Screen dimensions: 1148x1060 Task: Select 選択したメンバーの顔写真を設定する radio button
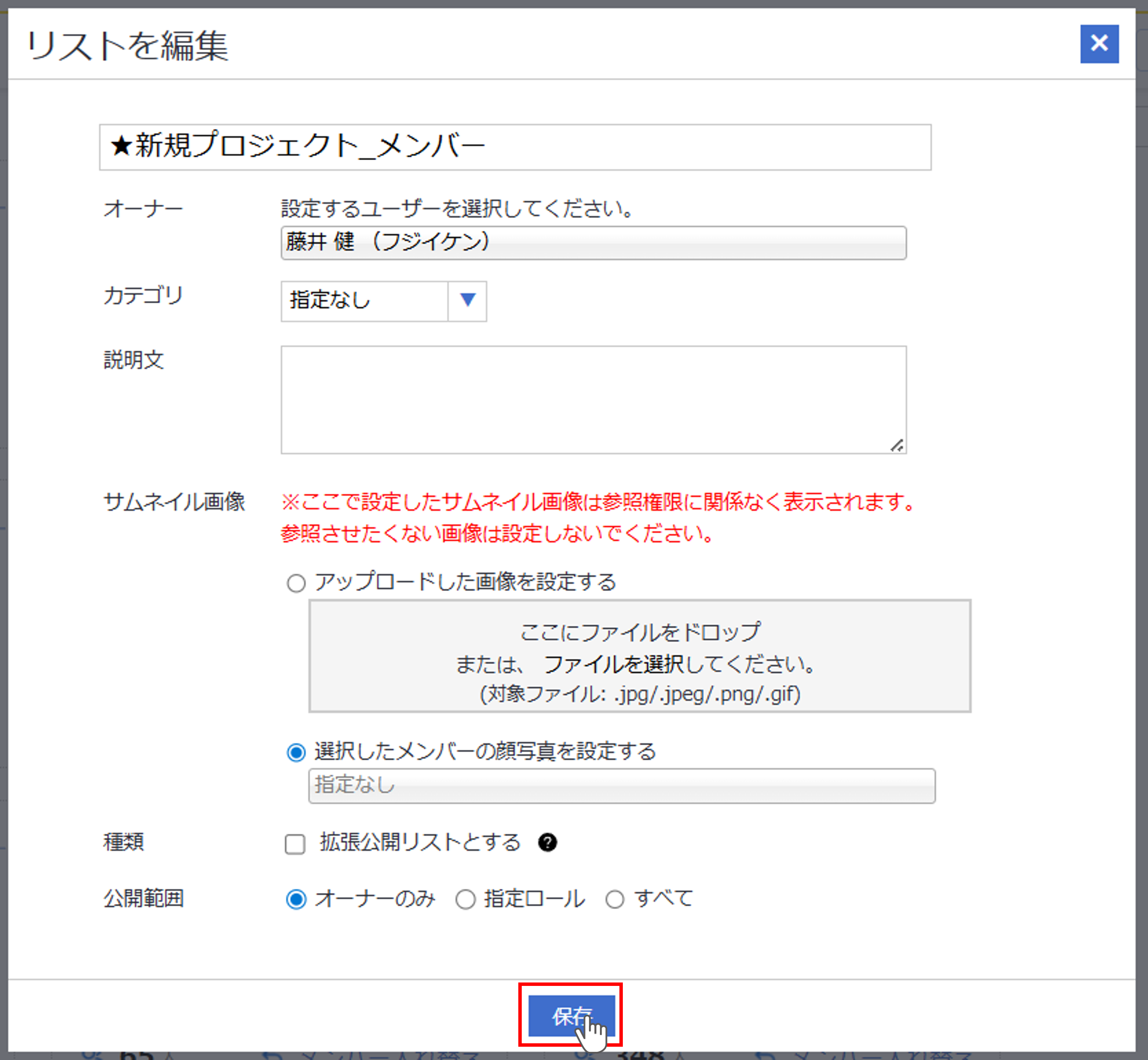[x=296, y=752]
